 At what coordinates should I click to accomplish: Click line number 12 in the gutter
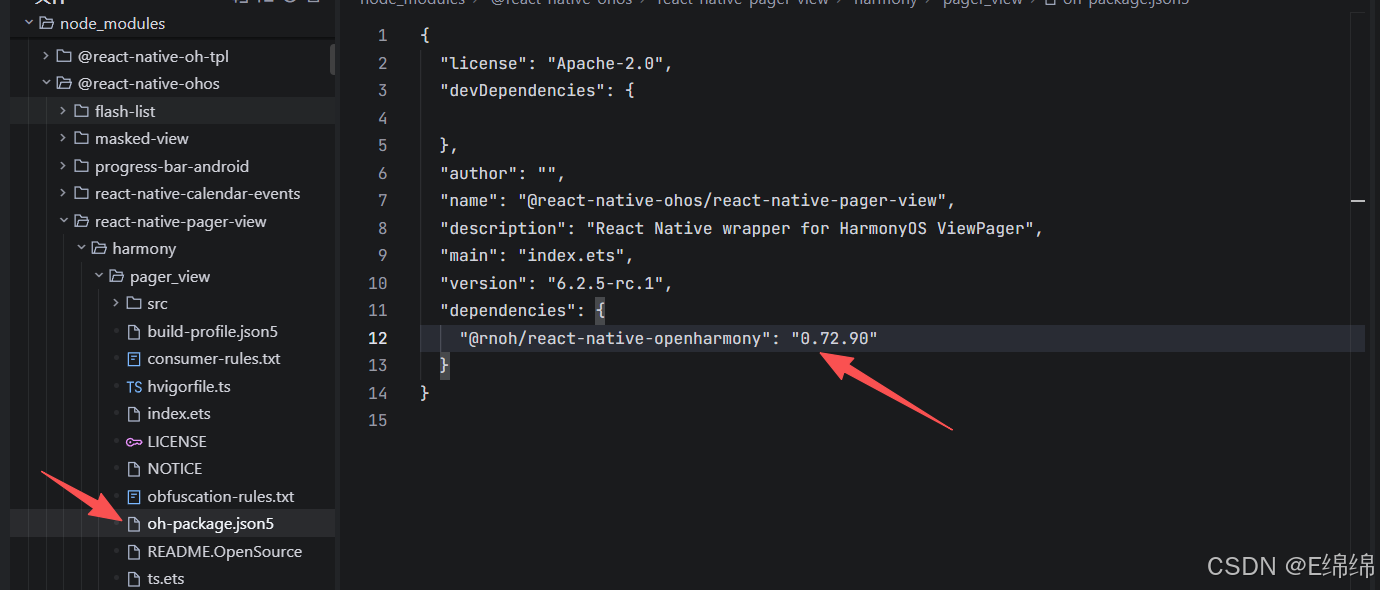[x=377, y=338]
